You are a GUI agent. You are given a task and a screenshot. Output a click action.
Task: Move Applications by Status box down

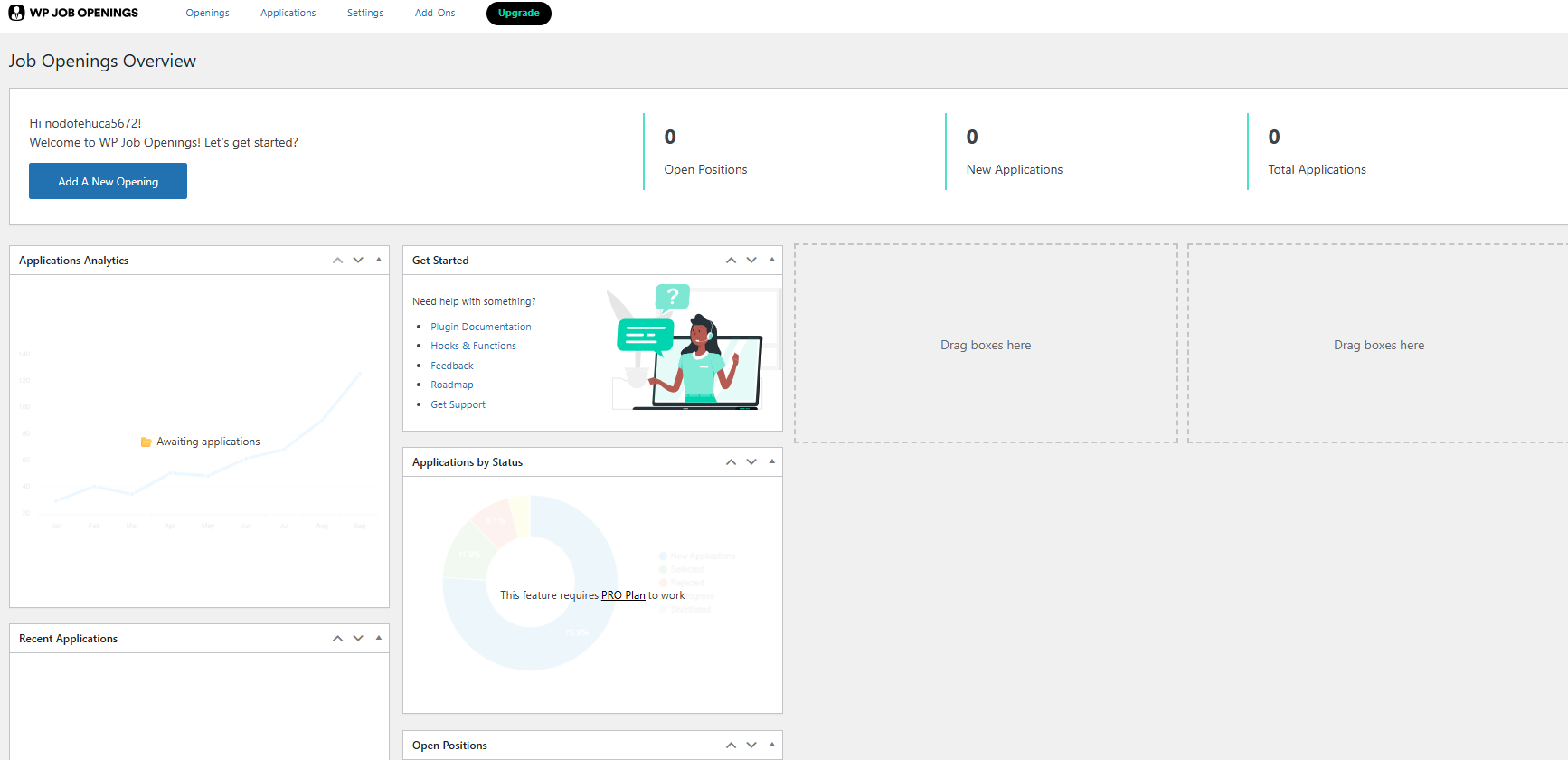click(x=751, y=462)
